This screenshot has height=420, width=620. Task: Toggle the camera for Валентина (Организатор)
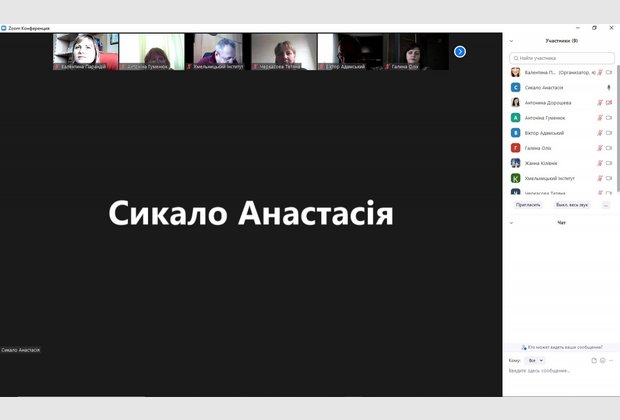click(609, 72)
